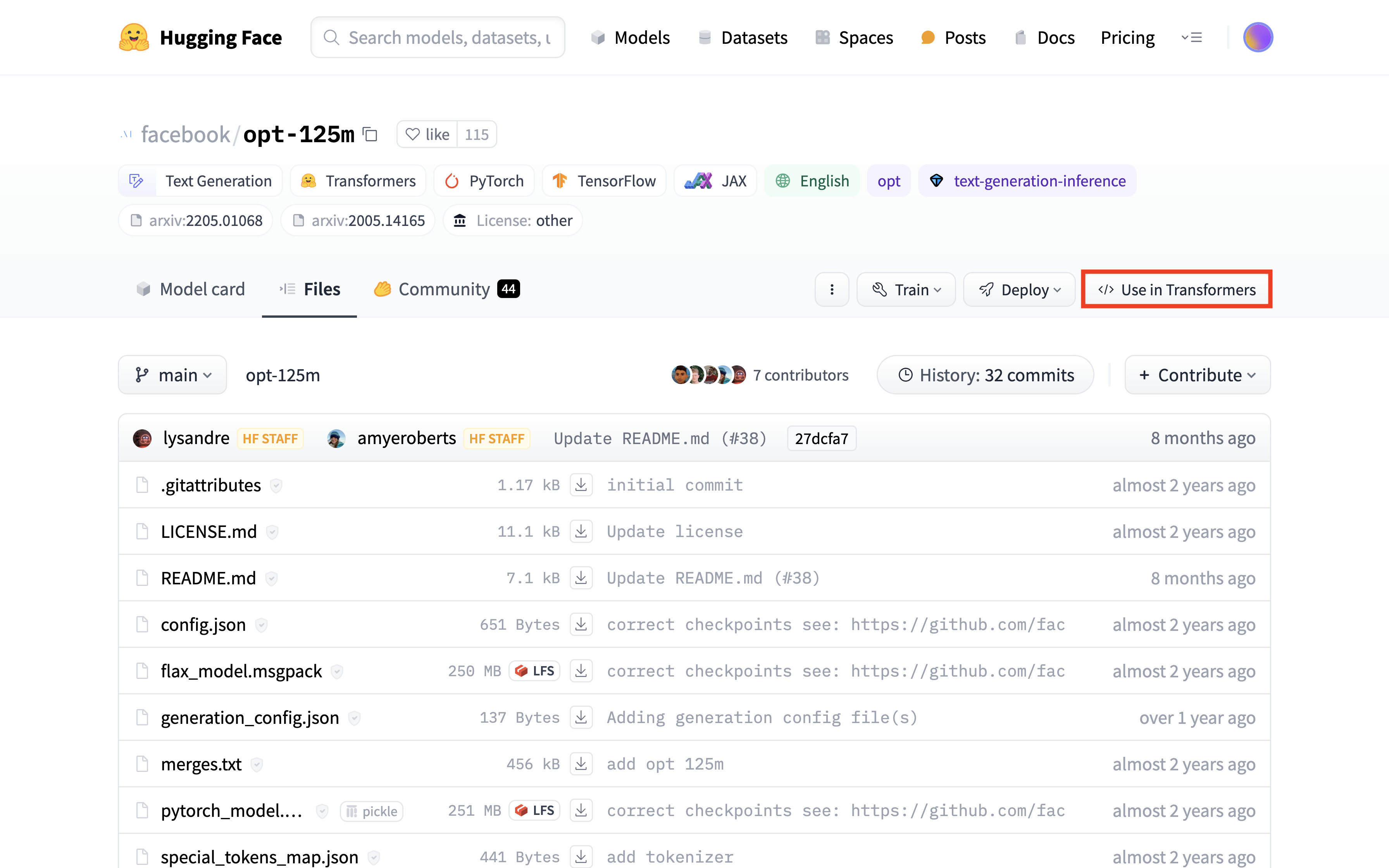1389x868 pixels.
Task: Download the README.md file
Action: click(x=581, y=578)
